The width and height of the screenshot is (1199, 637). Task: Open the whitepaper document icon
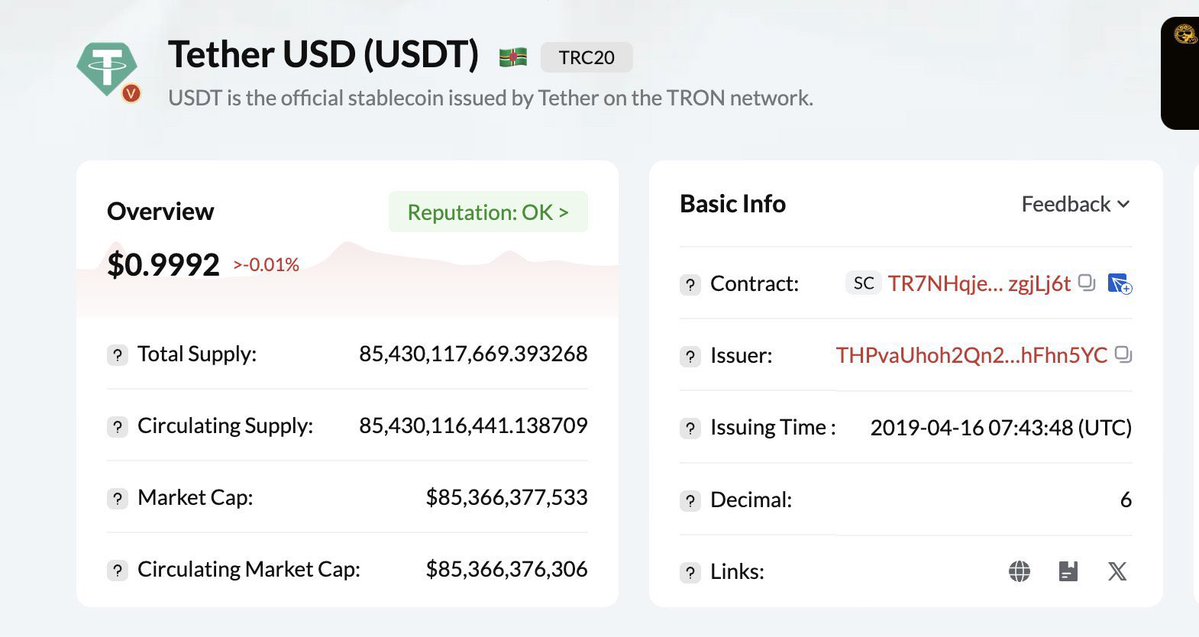coord(1068,571)
